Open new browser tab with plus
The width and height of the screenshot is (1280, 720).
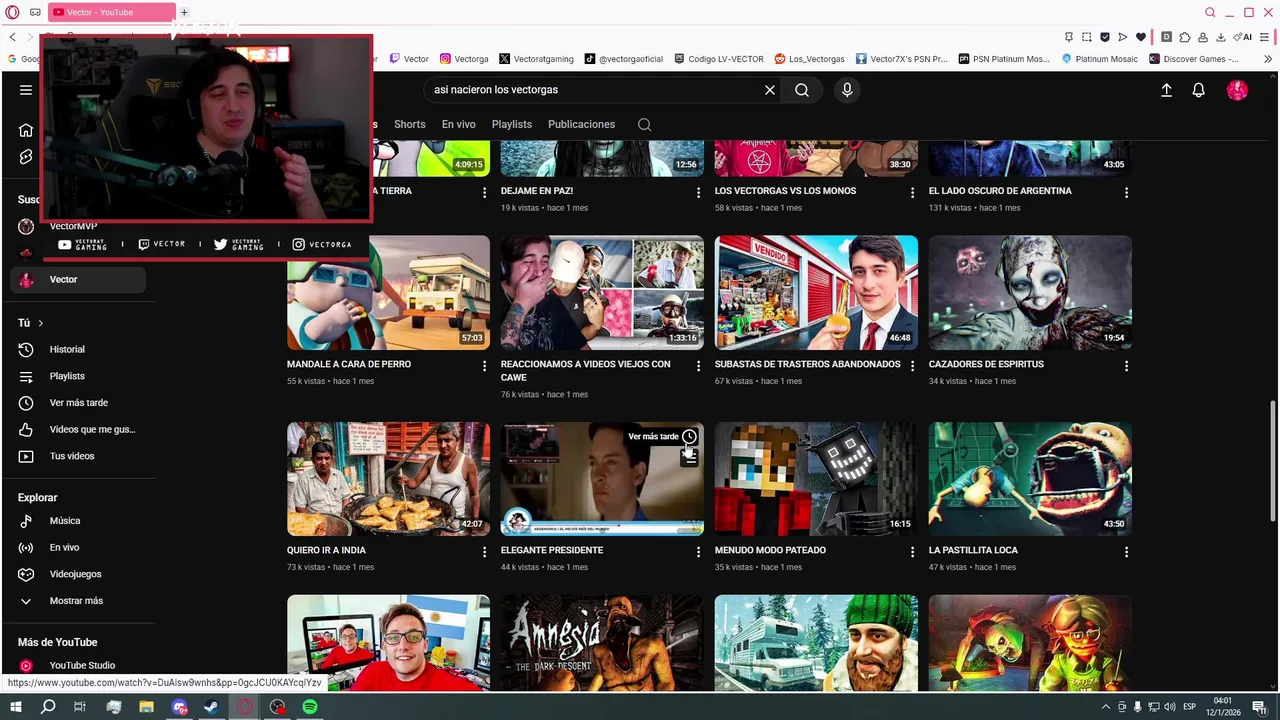pos(184,12)
